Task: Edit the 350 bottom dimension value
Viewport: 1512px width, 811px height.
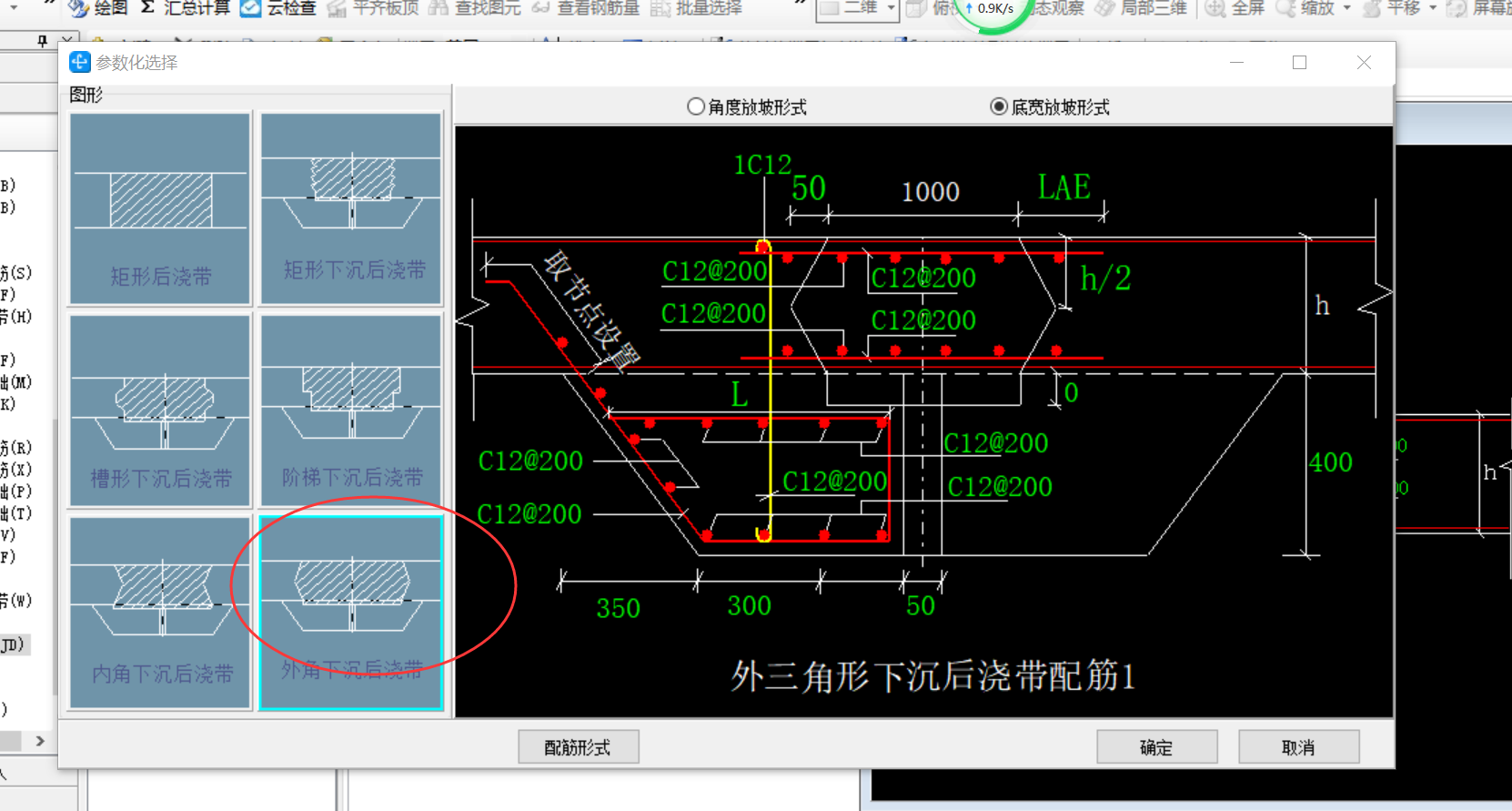Action: [x=619, y=608]
